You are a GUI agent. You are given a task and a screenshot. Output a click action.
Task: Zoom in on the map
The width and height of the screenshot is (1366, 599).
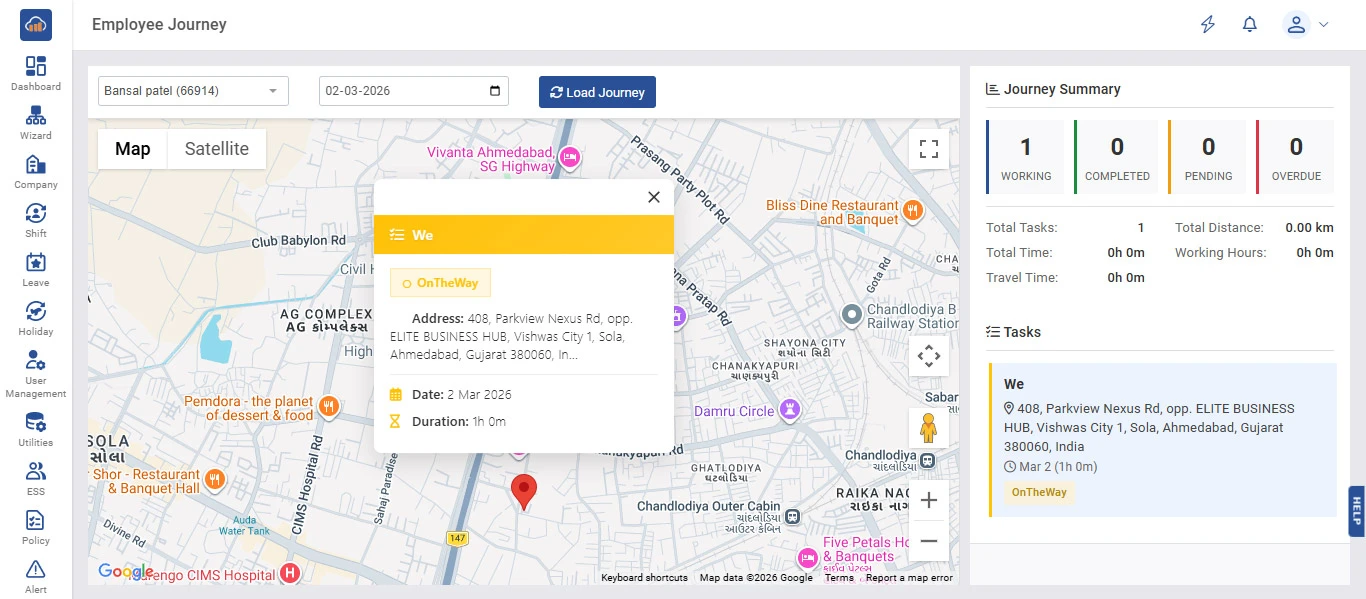coord(928,500)
